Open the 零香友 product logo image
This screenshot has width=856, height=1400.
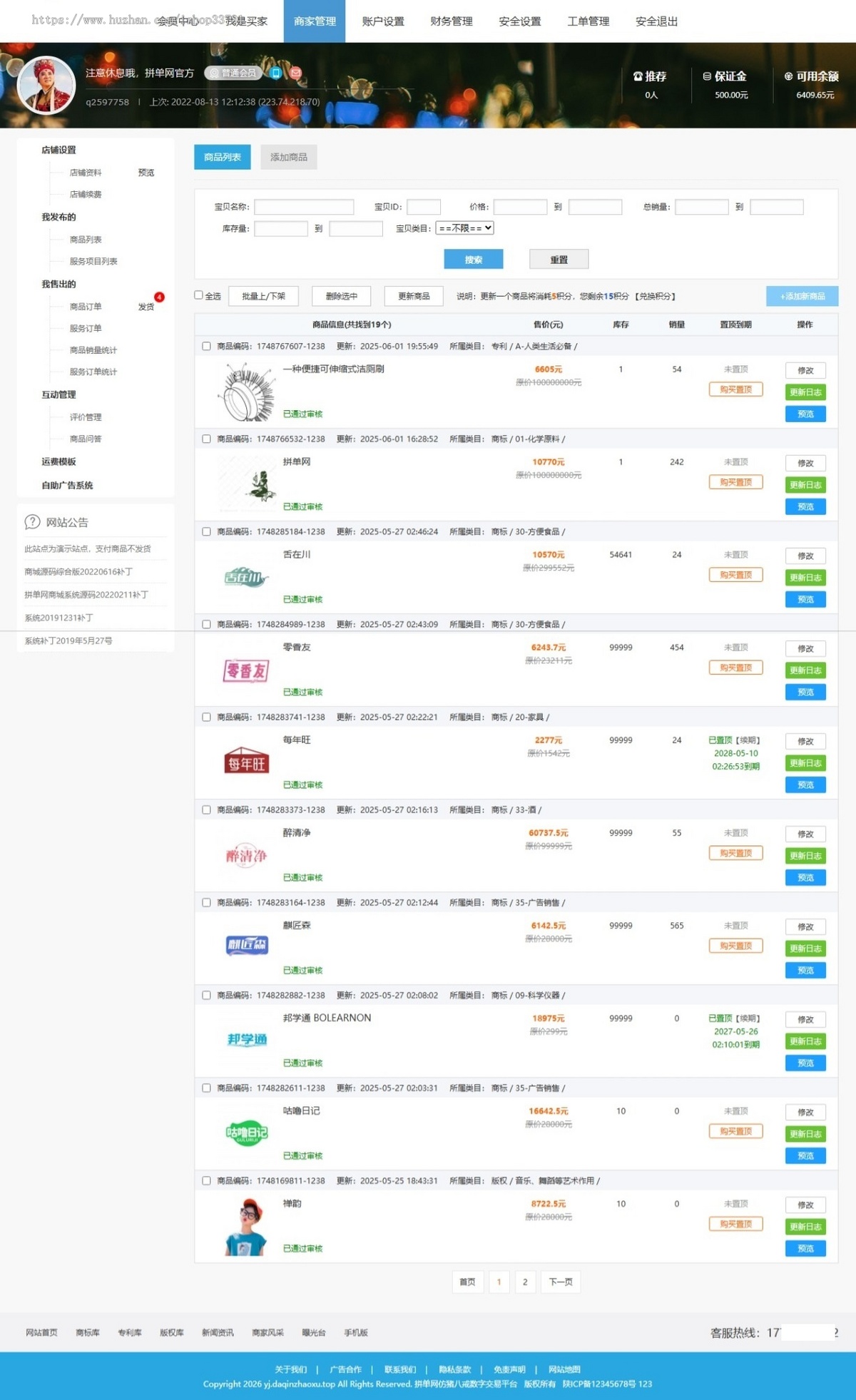(x=246, y=670)
